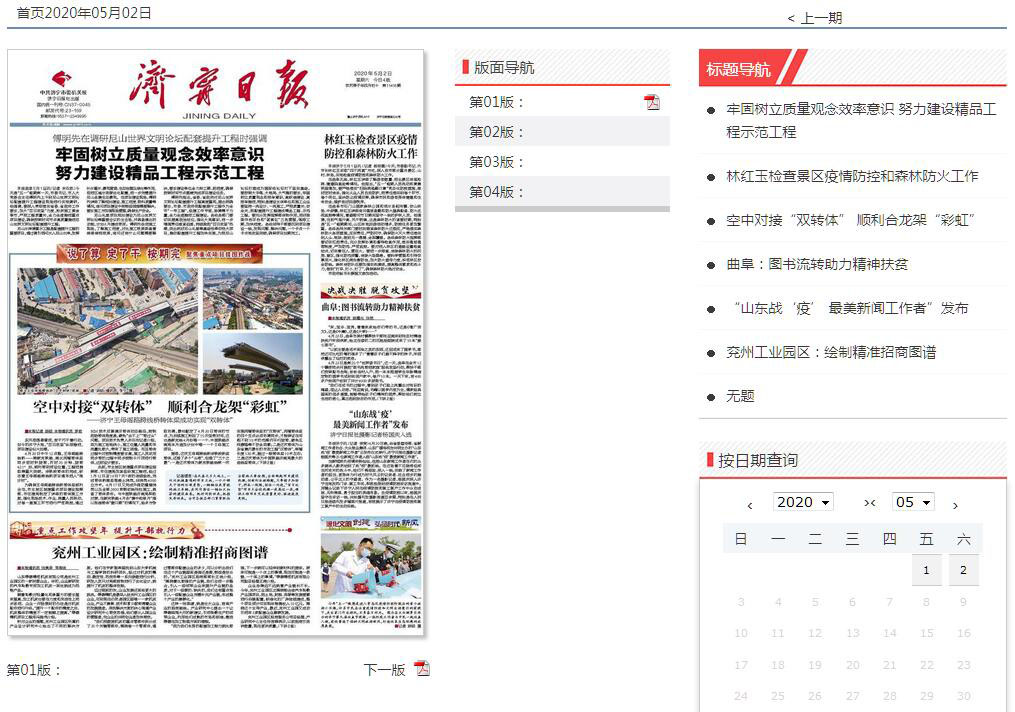Image resolution: width=1015 pixels, height=712 pixels.
Task: Select 第03版 in page navigation
Action: 496,162
